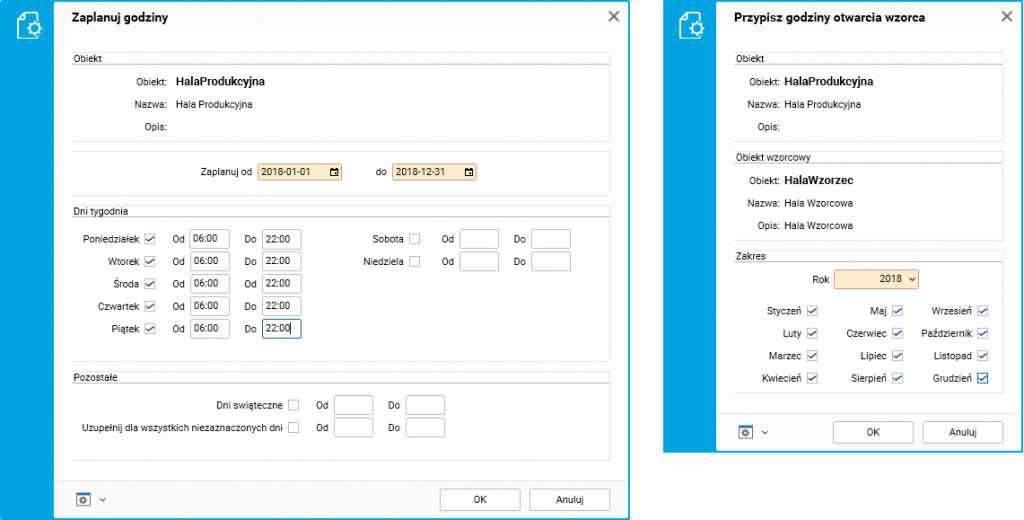
Task: Cancel the Zaplanuj godziny dialog with Anuluj
Action: click(569, 500)
